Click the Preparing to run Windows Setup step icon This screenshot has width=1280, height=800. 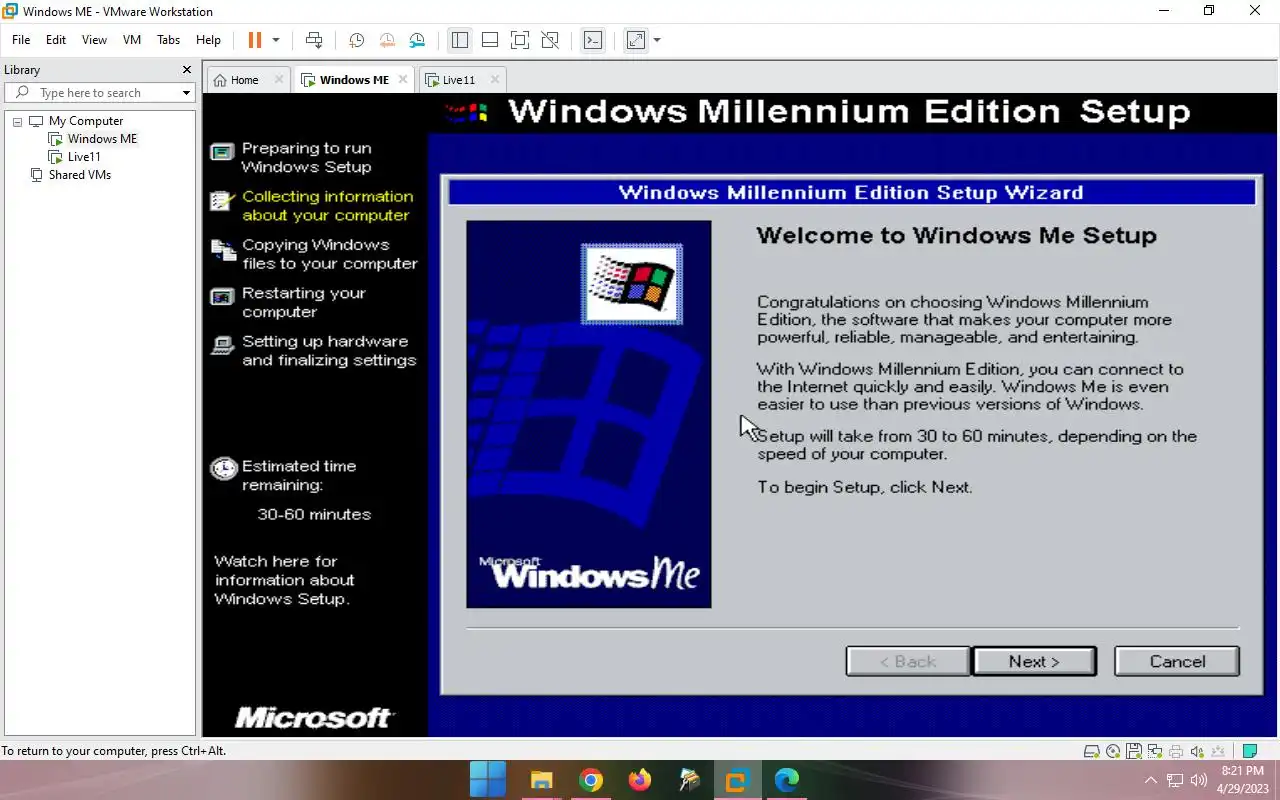(x=221, y=152)
